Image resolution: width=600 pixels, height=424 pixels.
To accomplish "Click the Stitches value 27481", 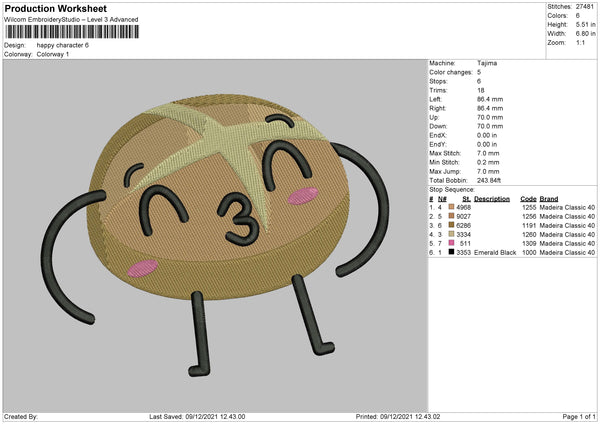I will point(585,7).
